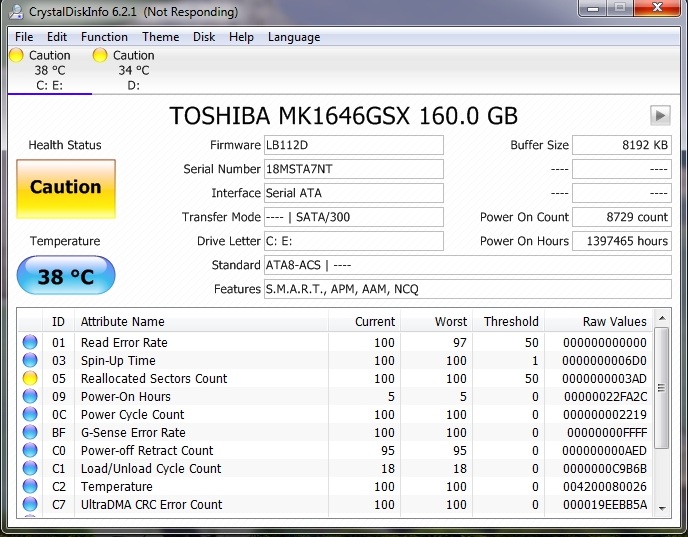Open the Theme menu
Viewport: 688px width, 537px height.
[x=160, y=37]
